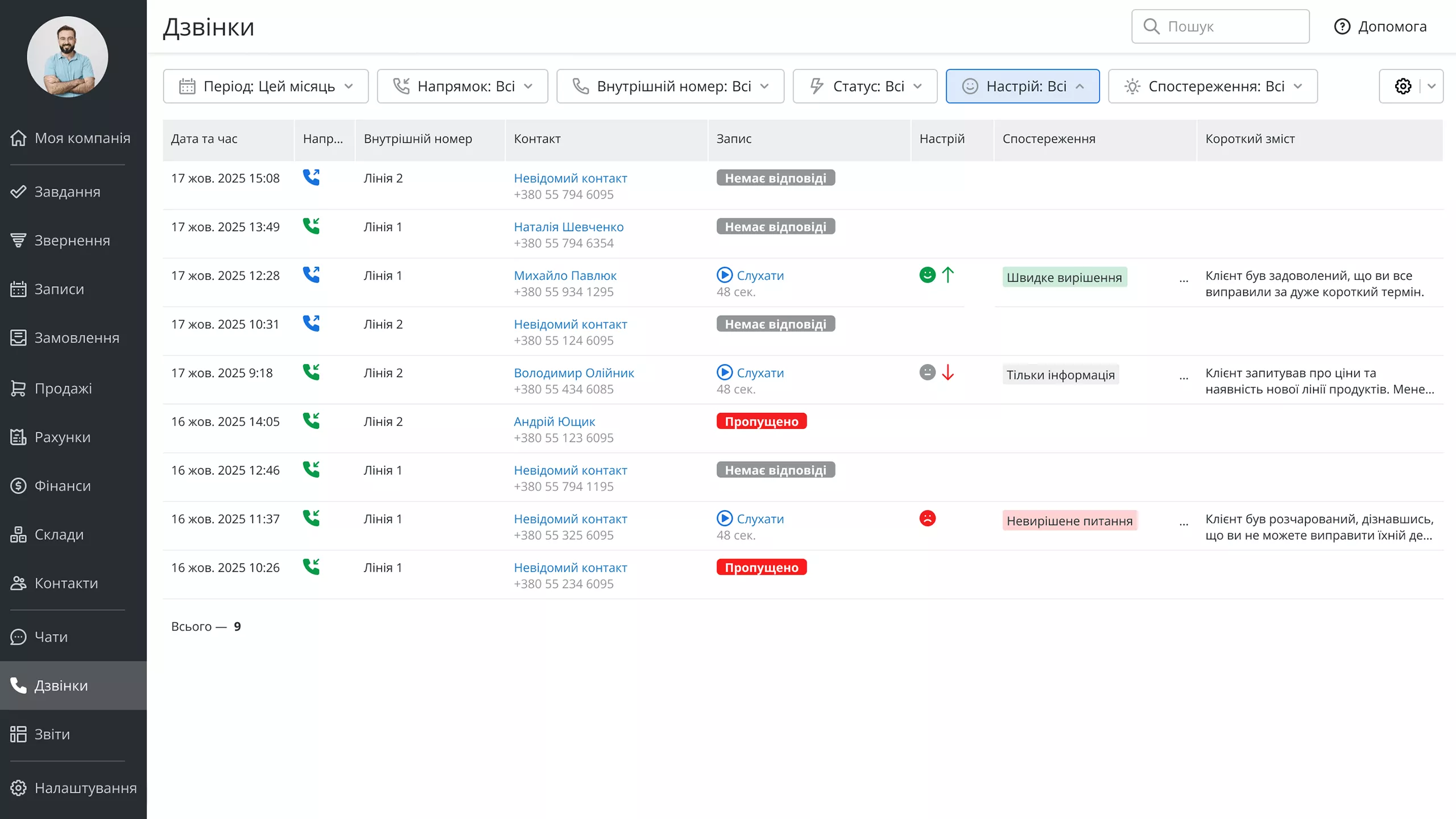The image size is (1456, 819).
Task: Click the Дзвінки phone icon in the sidebar
Action: (x=18, y=685)
